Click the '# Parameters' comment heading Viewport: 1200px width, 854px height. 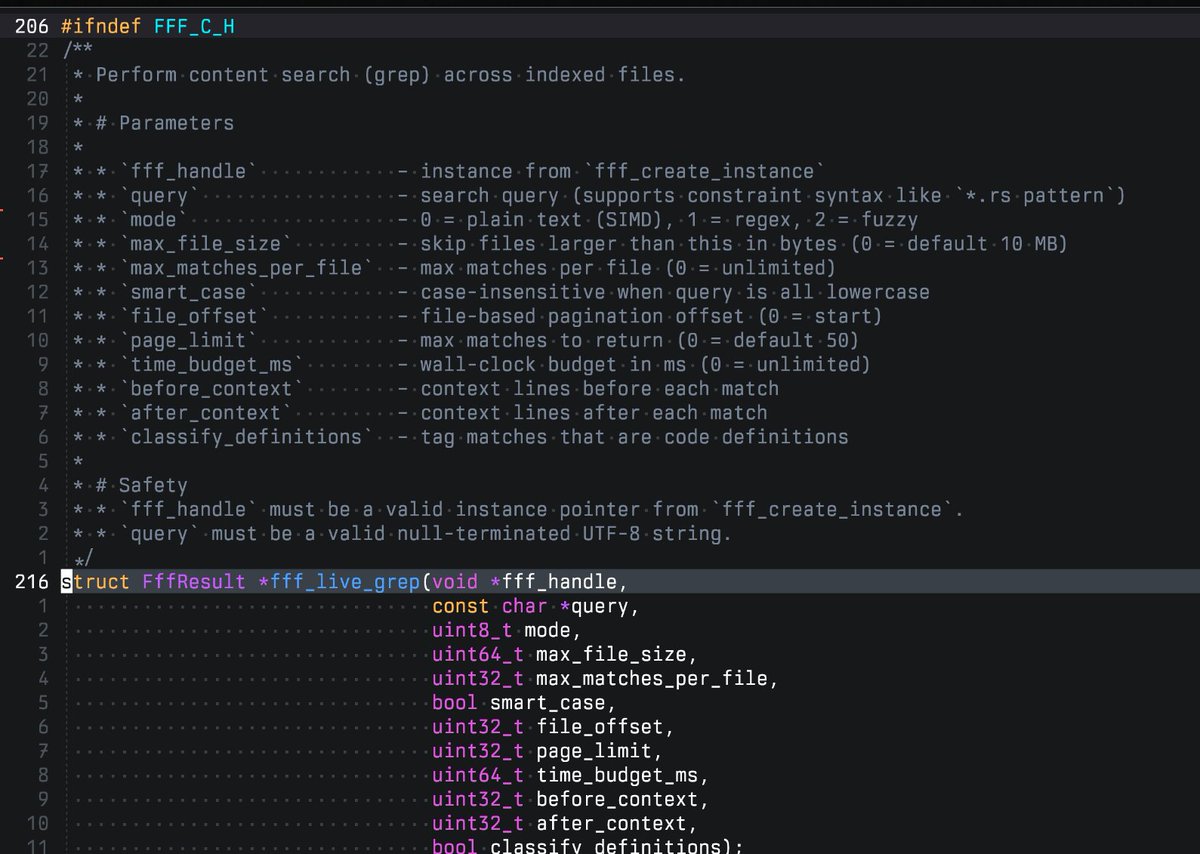(x=165, y=123)
